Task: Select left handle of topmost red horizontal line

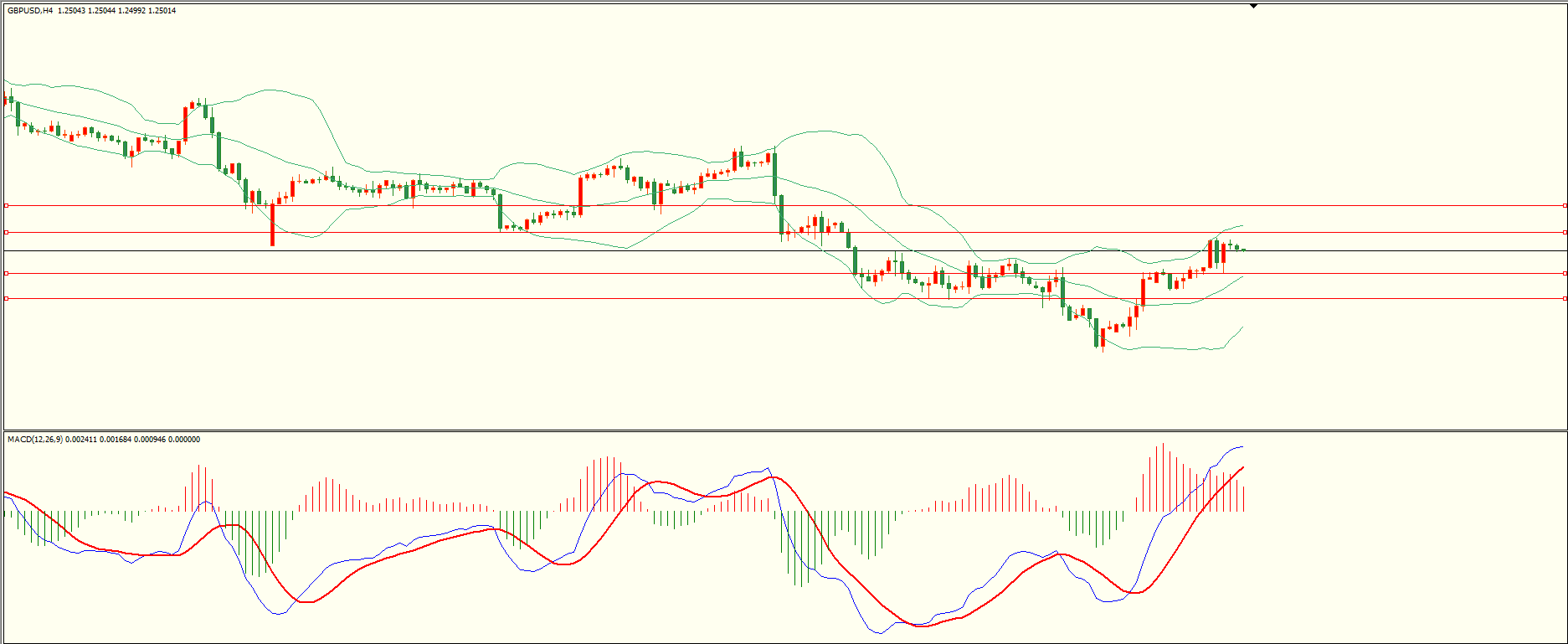Action: click(7, 205)
